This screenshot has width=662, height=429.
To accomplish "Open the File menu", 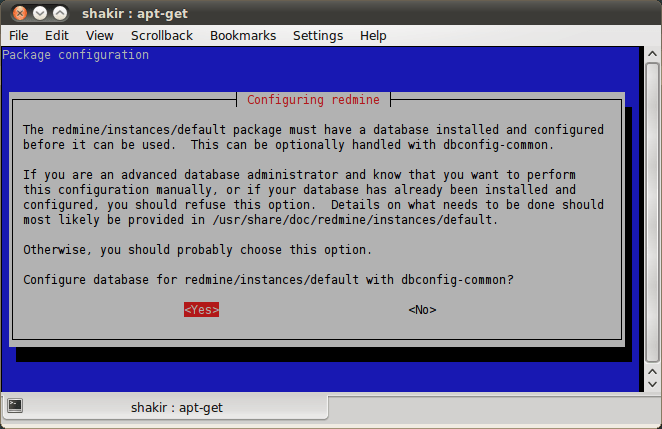I will pos(19,35).
